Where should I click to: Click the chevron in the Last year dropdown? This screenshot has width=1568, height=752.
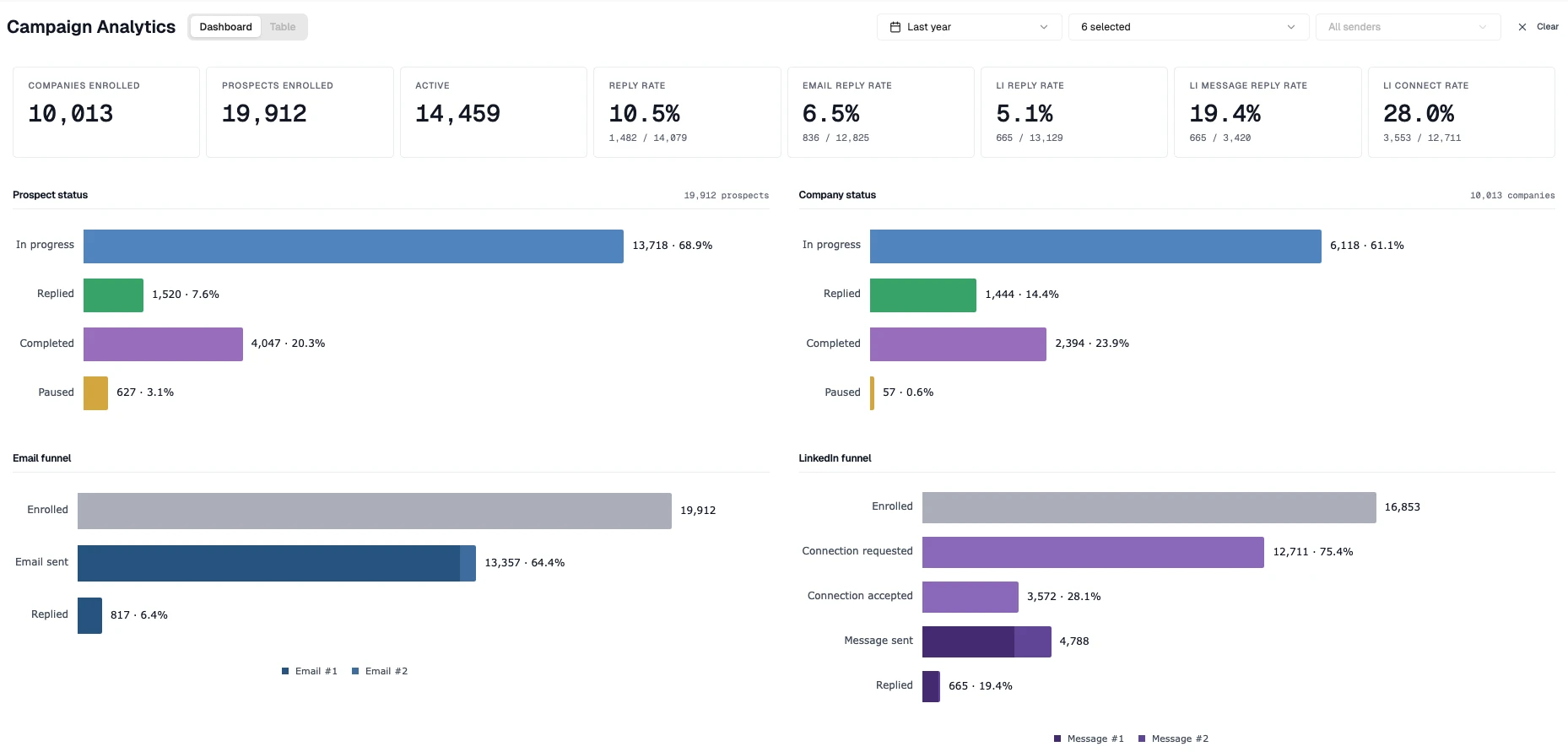[x=1044, y=27]
